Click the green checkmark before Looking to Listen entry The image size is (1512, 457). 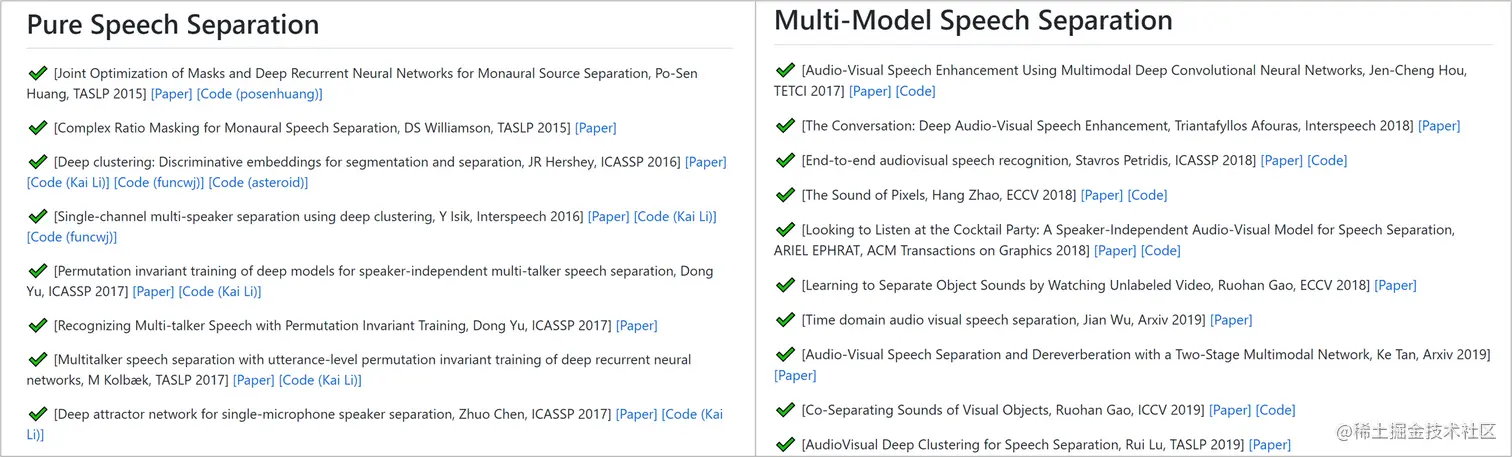pyautogui.click(x=786, y=229)
